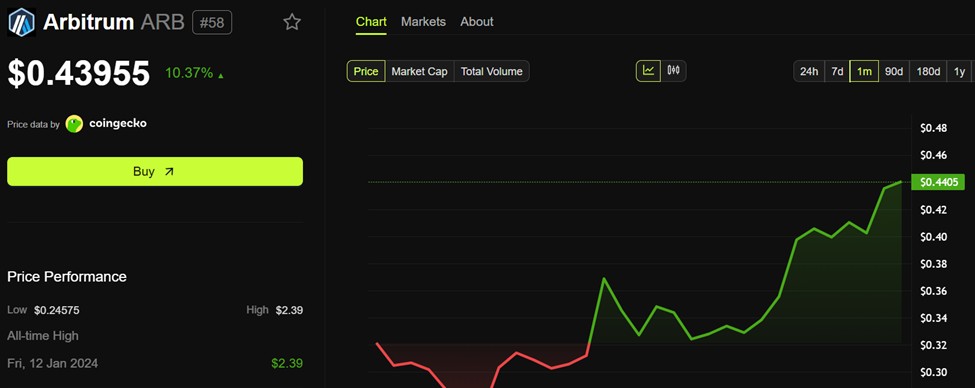Set chart range to 1m
975x388 pixels.
tap(864, 72)
